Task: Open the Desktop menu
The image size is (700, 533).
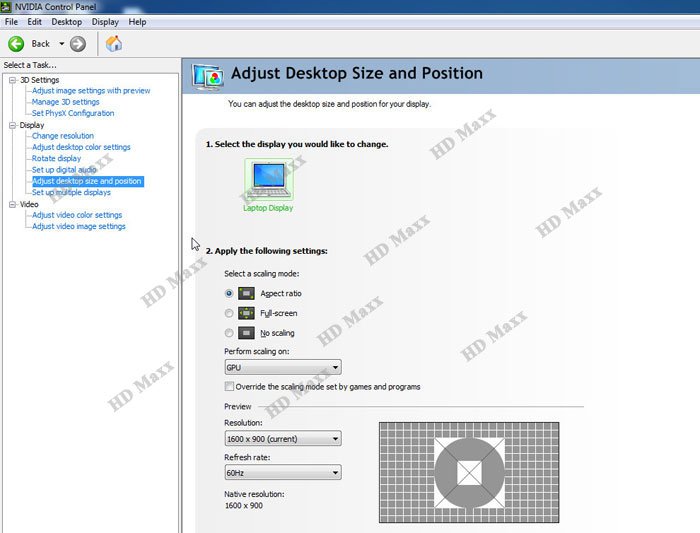Action: pyautogui.click(x=67, y=22)
